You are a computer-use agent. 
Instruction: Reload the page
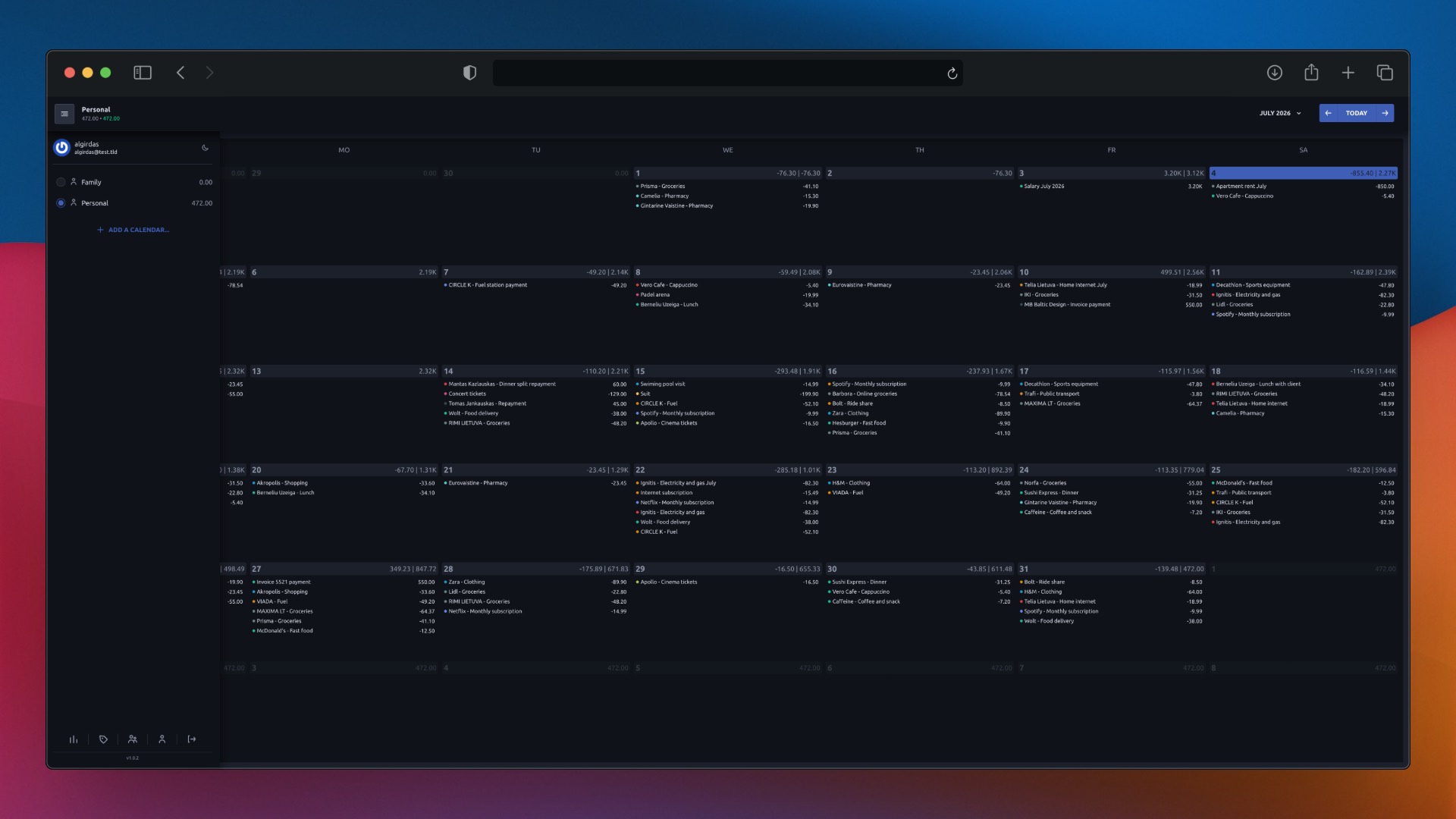tap(952, 74)
